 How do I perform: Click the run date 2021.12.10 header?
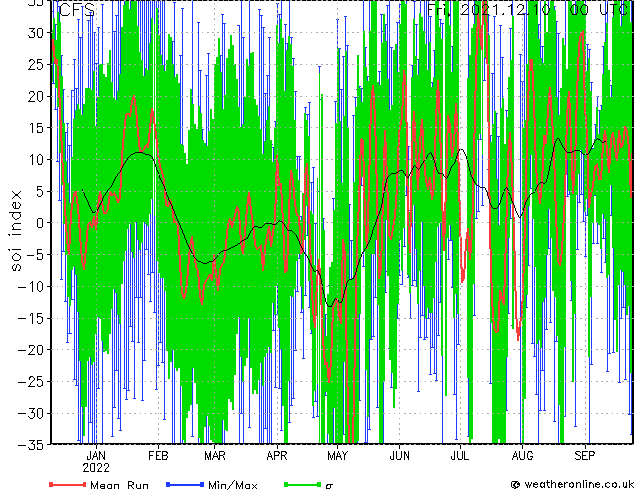click(x=506, y=10)
